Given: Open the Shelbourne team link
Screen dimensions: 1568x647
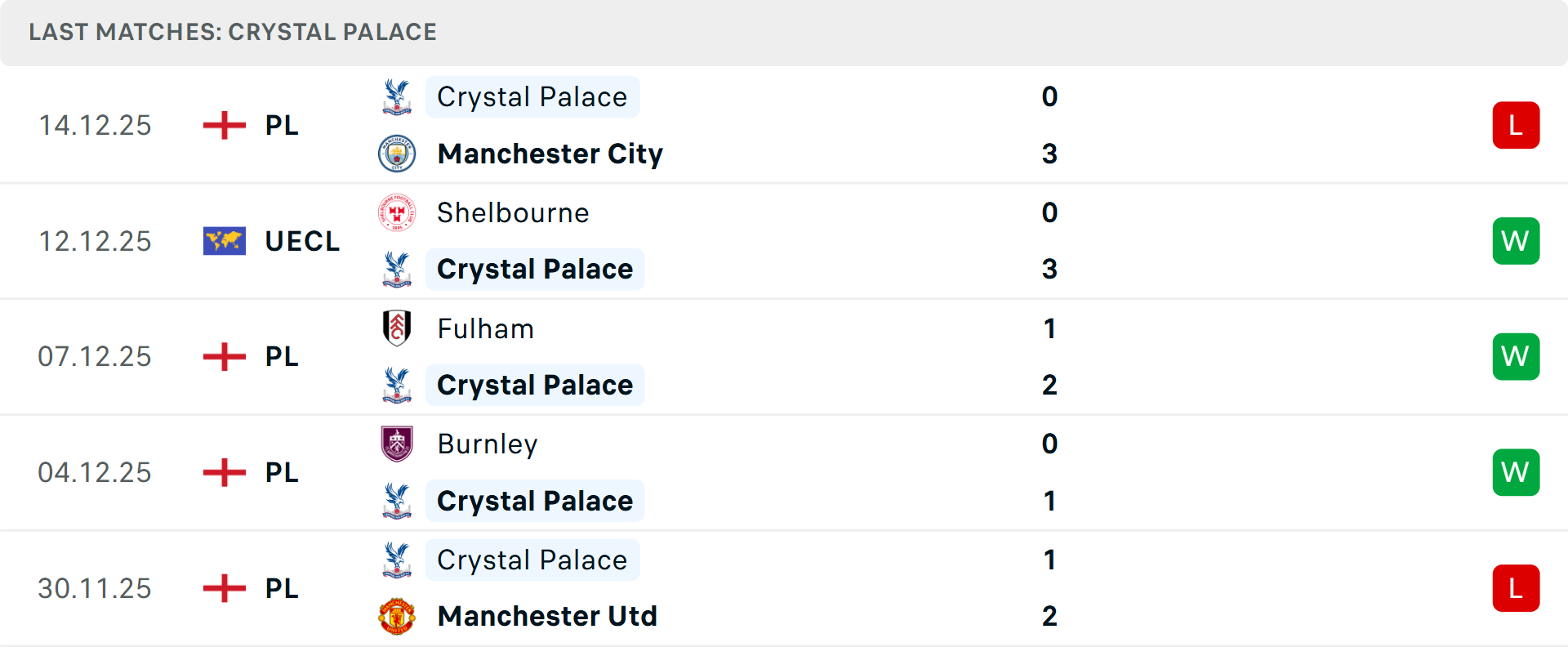Looking at the screenshot, I should pyautogui.click(x=513, y=212).
